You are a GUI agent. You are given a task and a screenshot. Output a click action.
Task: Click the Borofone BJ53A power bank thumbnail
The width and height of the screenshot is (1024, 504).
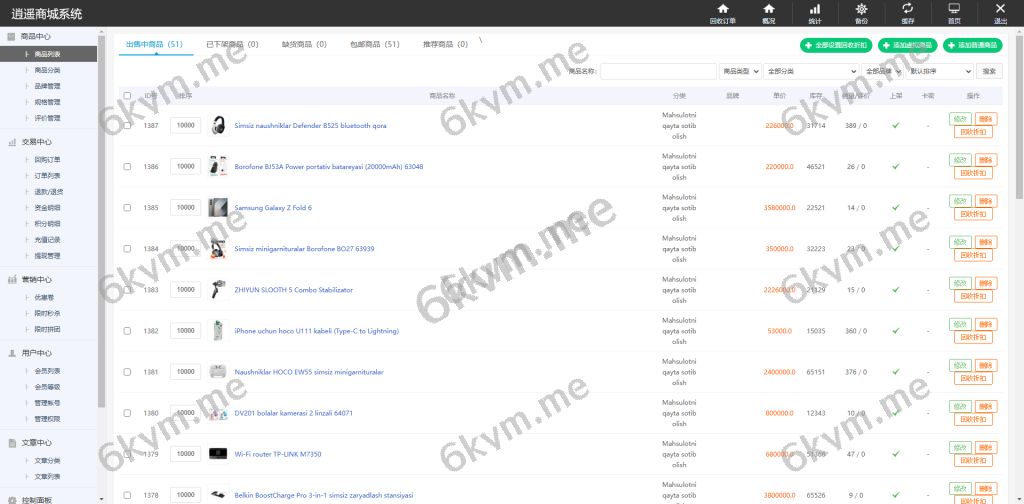click(x=218, y=166)
